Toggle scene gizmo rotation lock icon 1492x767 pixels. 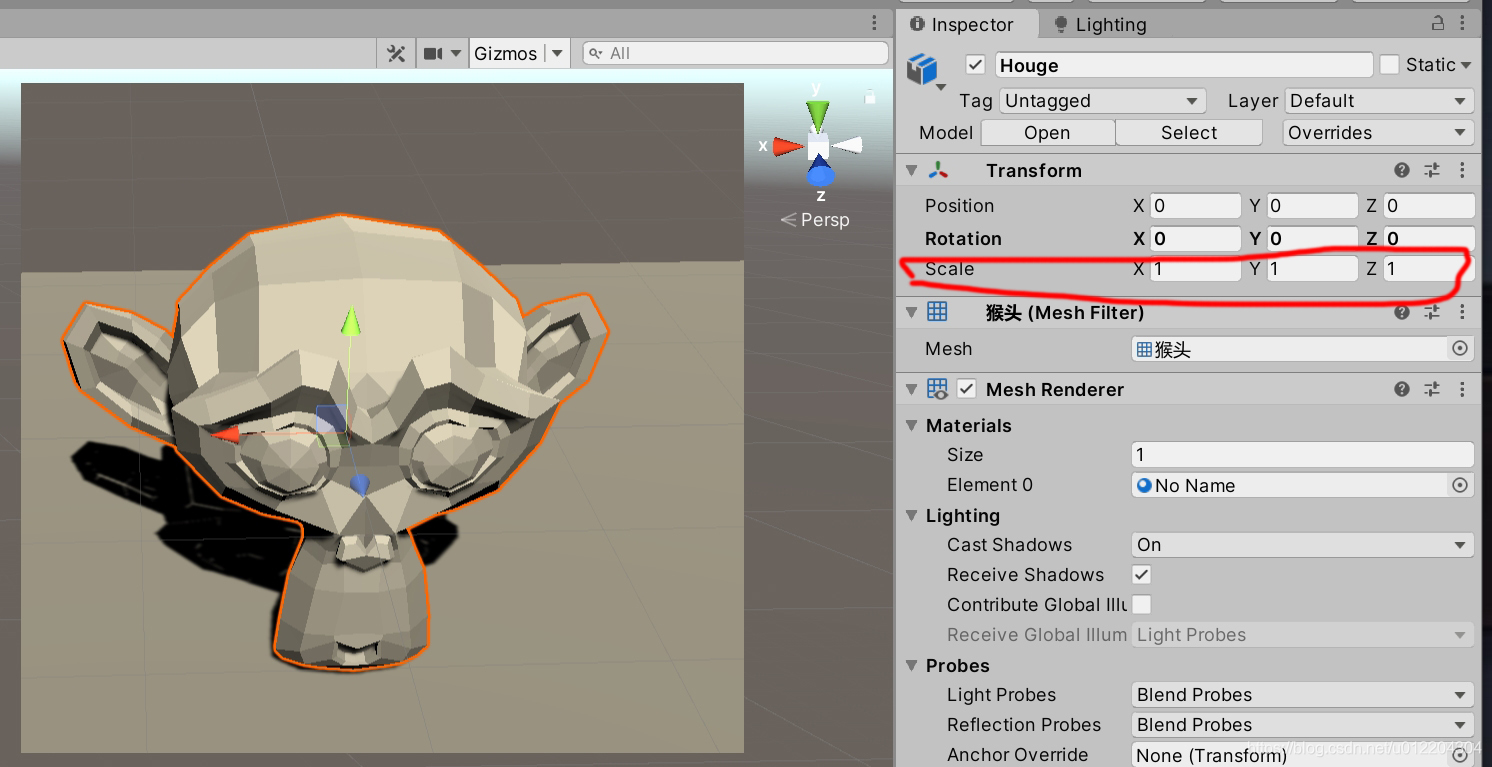870,97
